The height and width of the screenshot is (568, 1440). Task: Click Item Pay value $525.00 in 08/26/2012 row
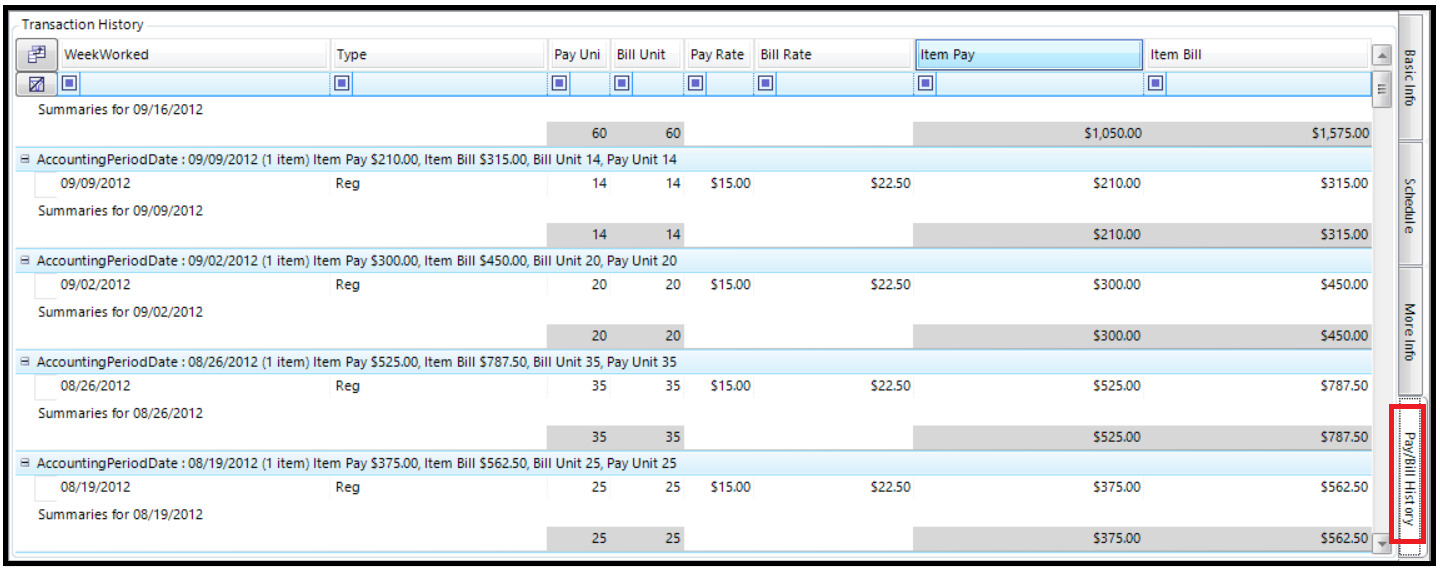(1115, 386)
